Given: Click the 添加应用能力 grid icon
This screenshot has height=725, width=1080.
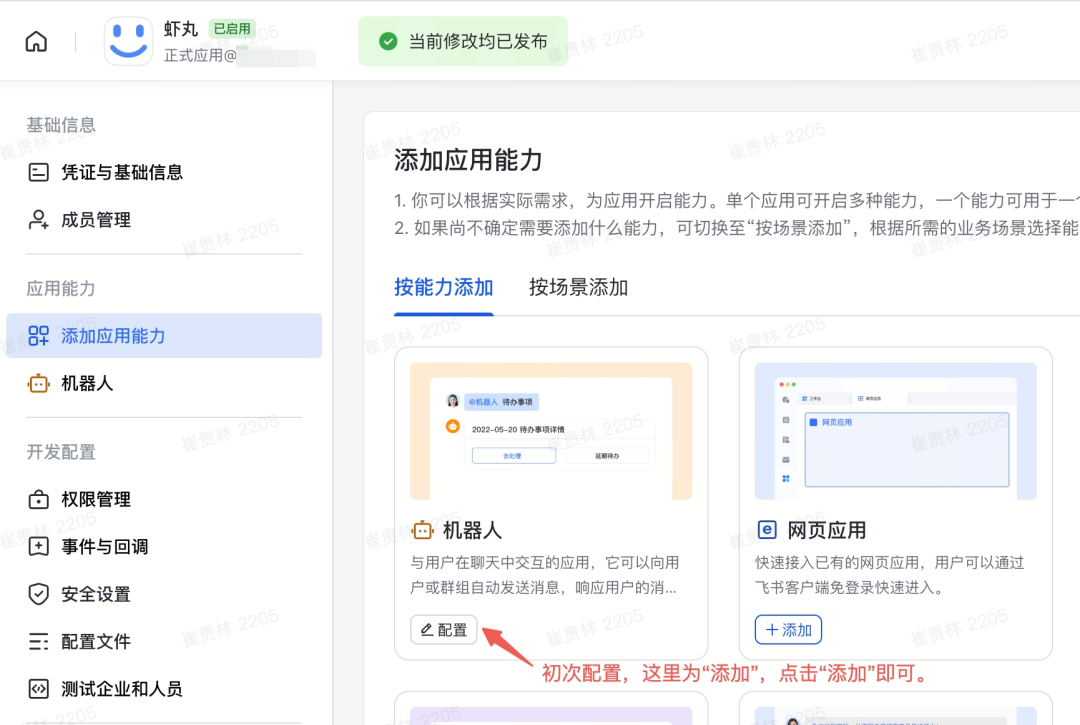Looking at the screenshot, I should 37,336.
